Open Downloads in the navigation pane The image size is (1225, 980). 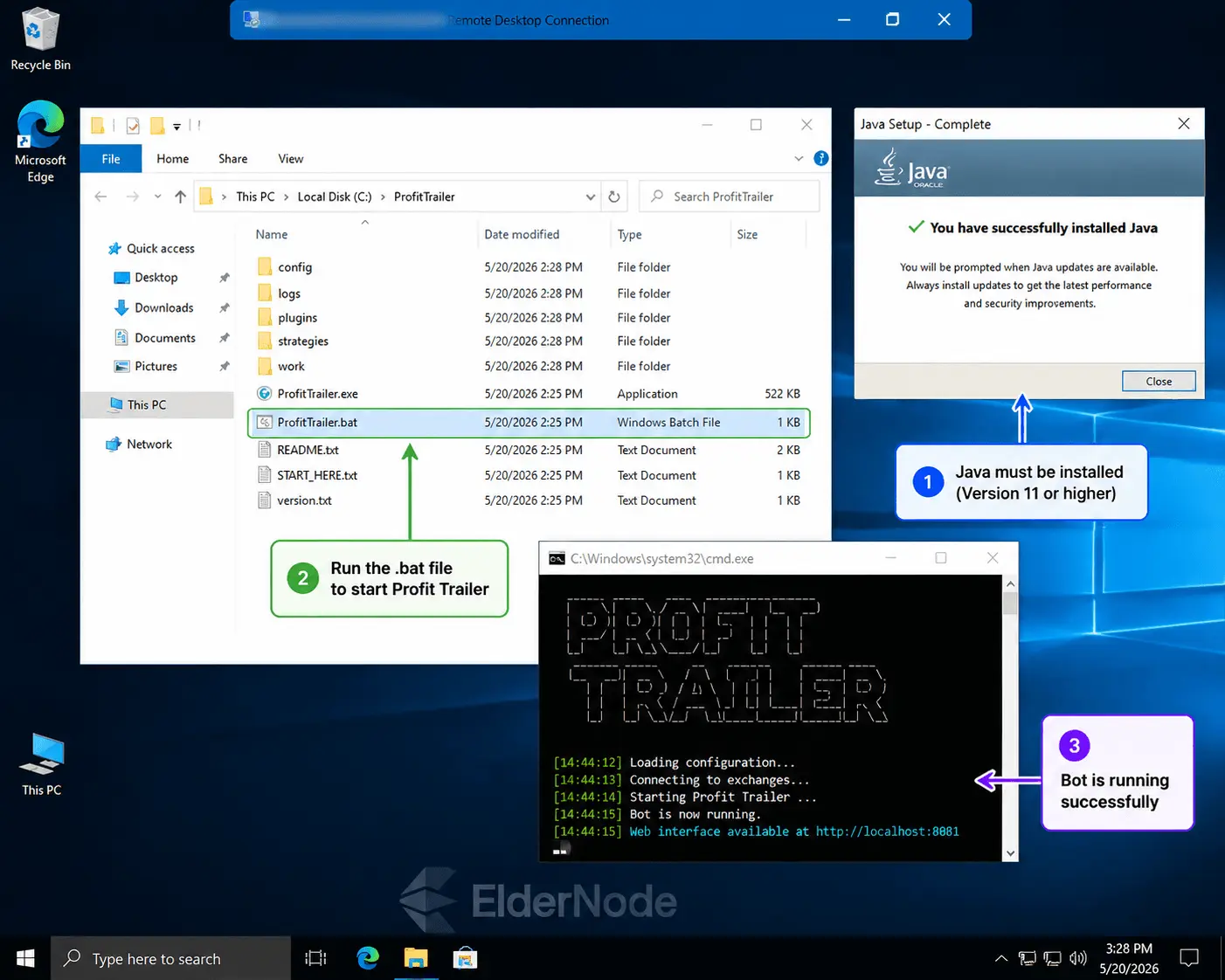pos(164,308)
